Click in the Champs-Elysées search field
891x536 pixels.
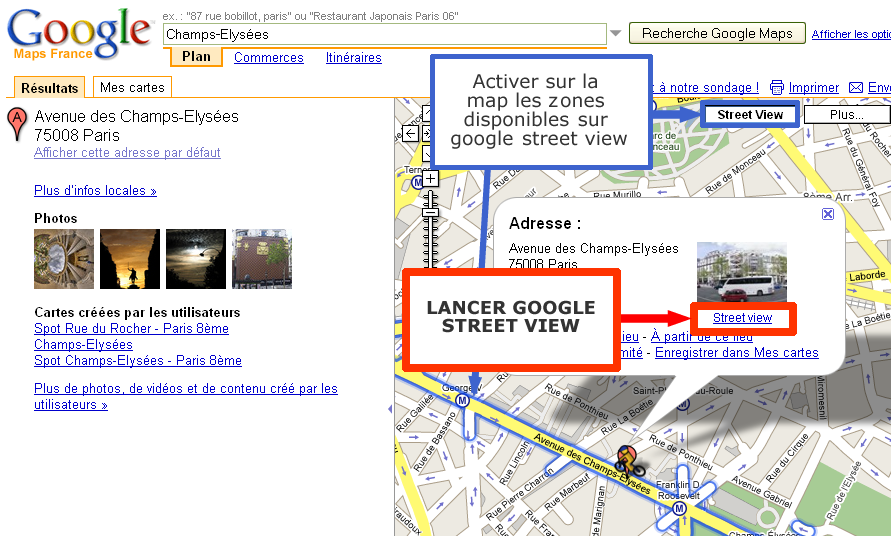tap(385, 34)
